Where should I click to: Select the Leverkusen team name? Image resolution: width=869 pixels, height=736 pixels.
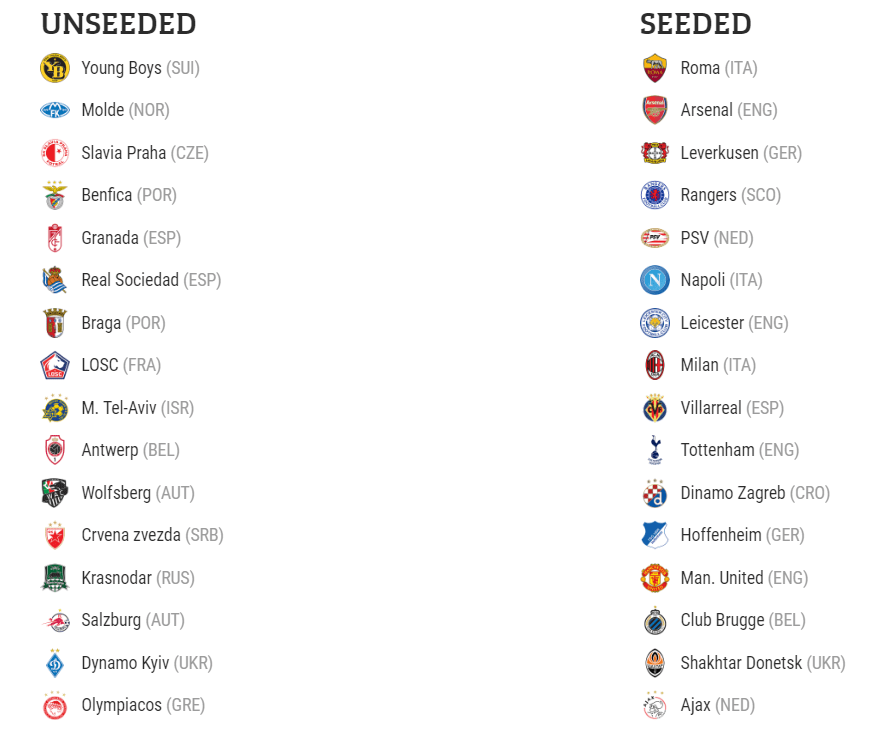pyautogui.click(x=719, y=153)
